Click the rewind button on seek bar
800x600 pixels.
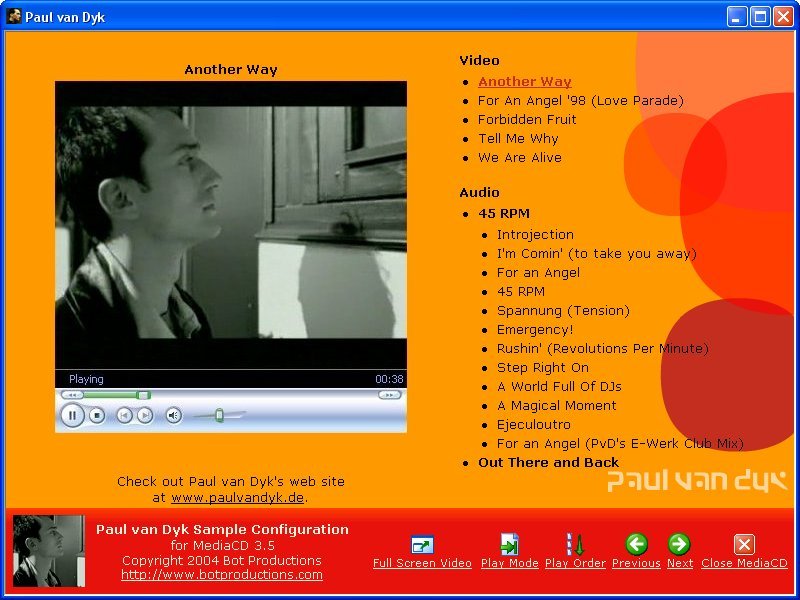(x=72, y=395)
